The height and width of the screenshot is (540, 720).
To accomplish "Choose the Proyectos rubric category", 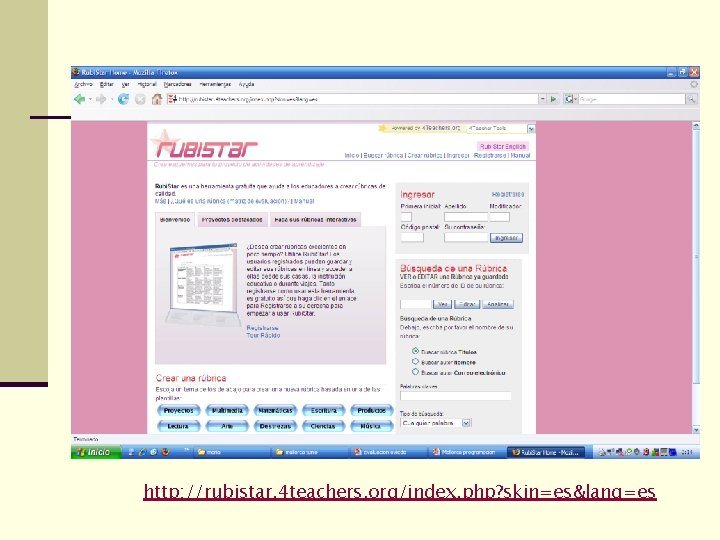I will pyautogui.click(x=179, y=410).
